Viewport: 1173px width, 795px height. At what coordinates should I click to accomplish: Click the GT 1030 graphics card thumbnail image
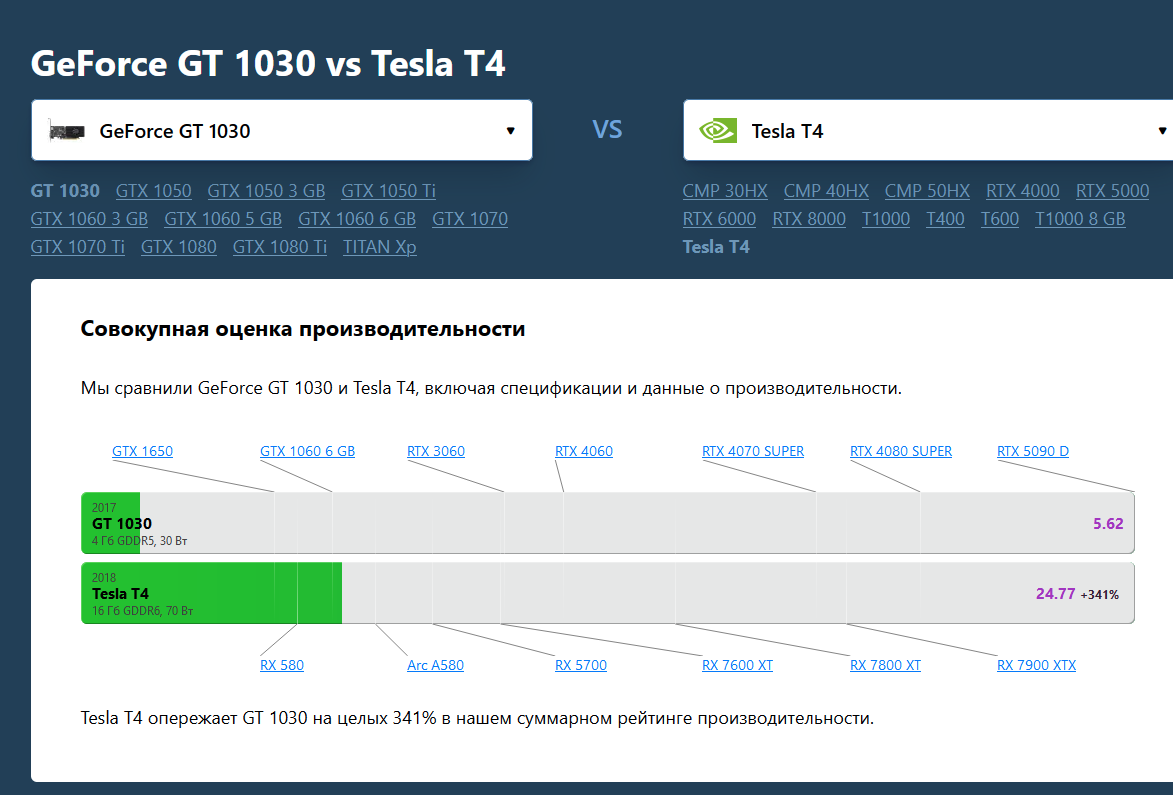pos(67,132)
